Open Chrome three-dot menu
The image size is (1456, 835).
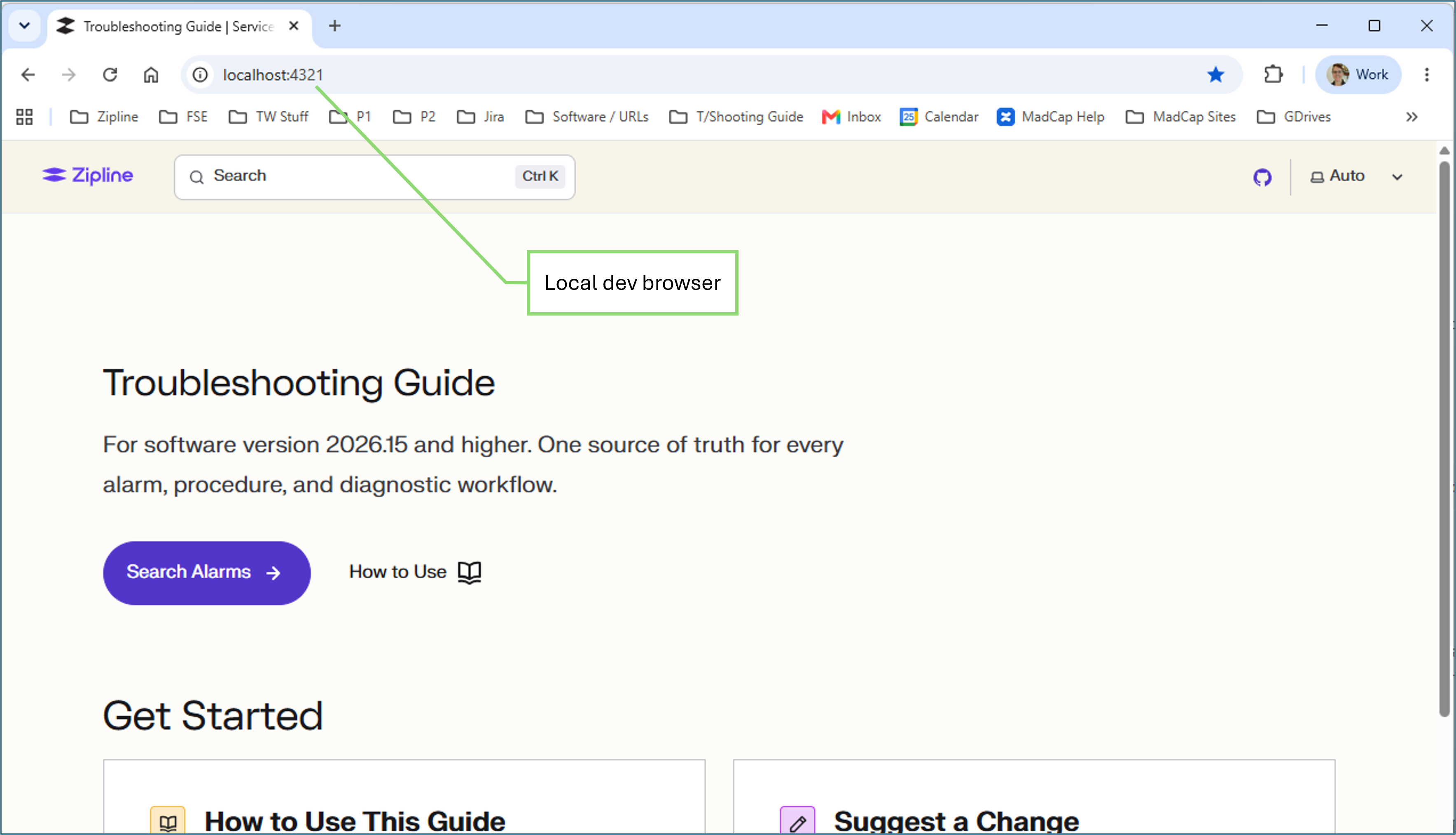click(x=1427, y=75)
